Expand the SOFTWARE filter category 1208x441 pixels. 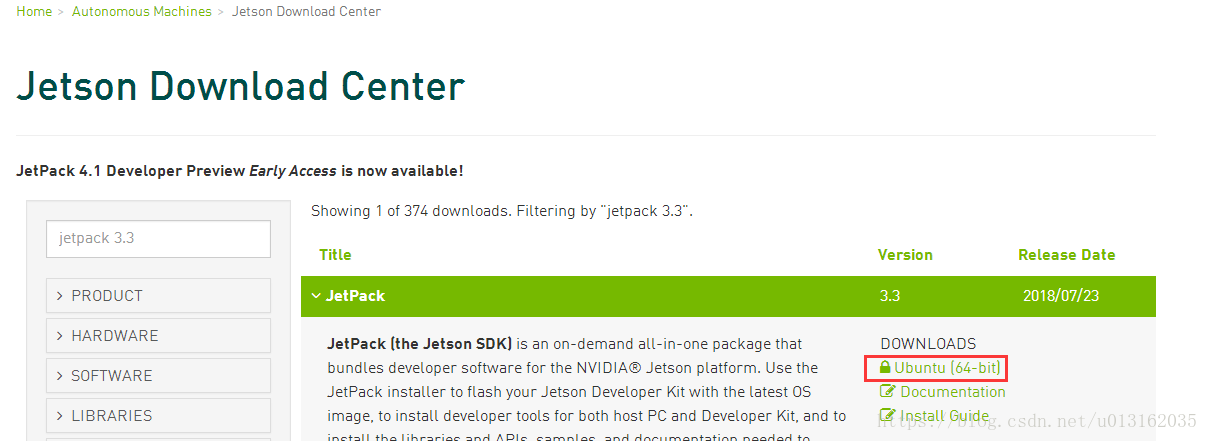coord(158,375)
